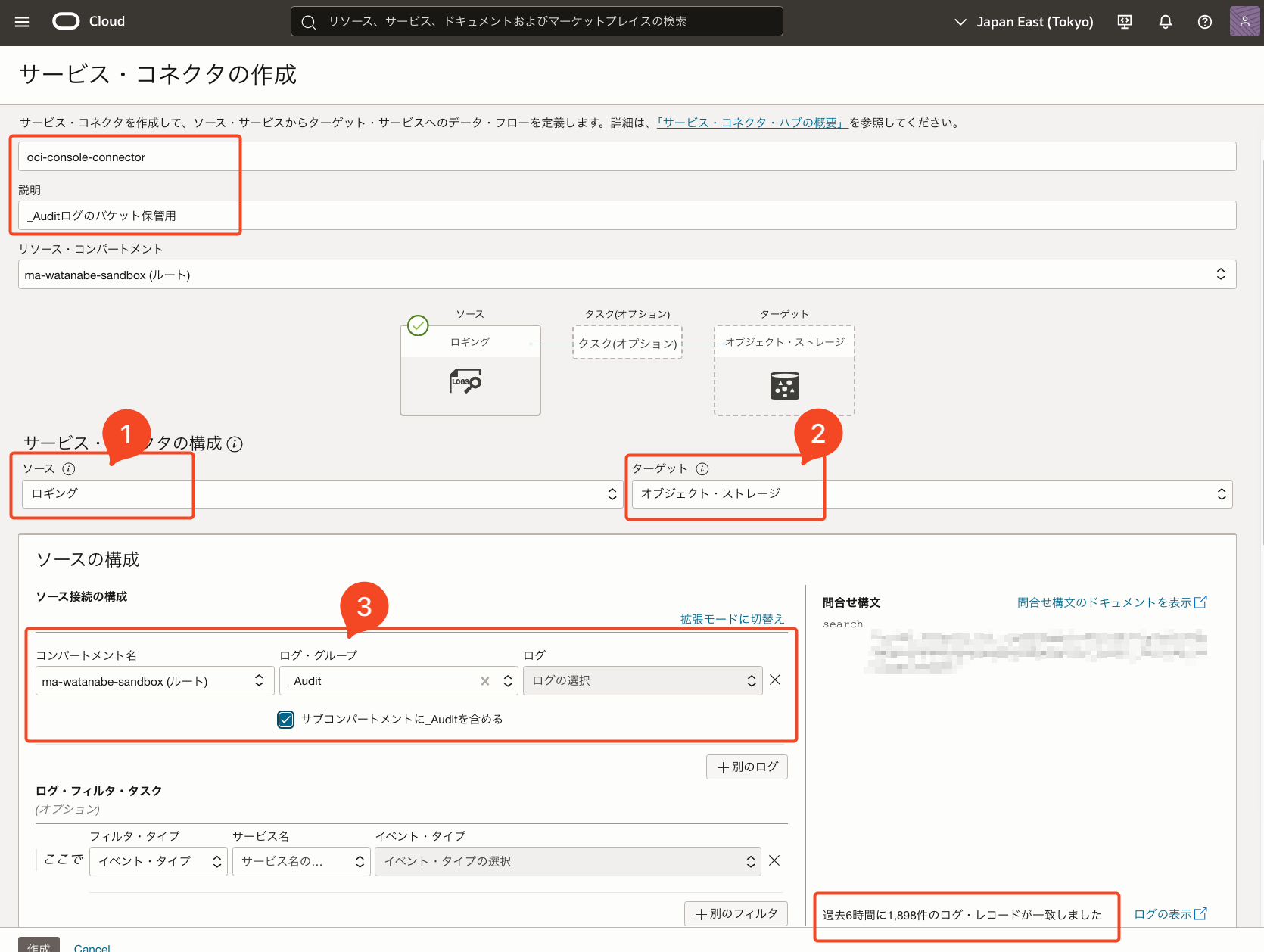Clear the _Audit log group selection
This screenshot has width=1264, height=952.
[x=485, y=681]
